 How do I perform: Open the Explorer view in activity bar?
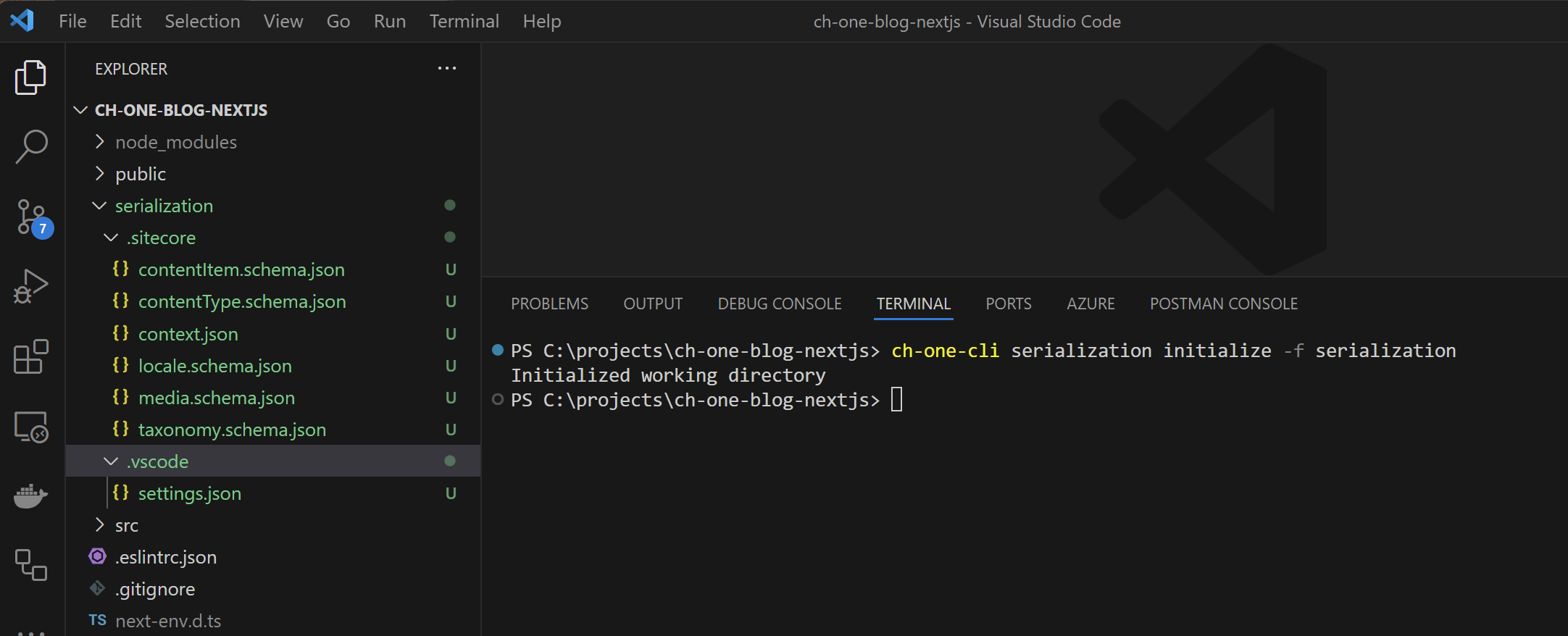30,77
